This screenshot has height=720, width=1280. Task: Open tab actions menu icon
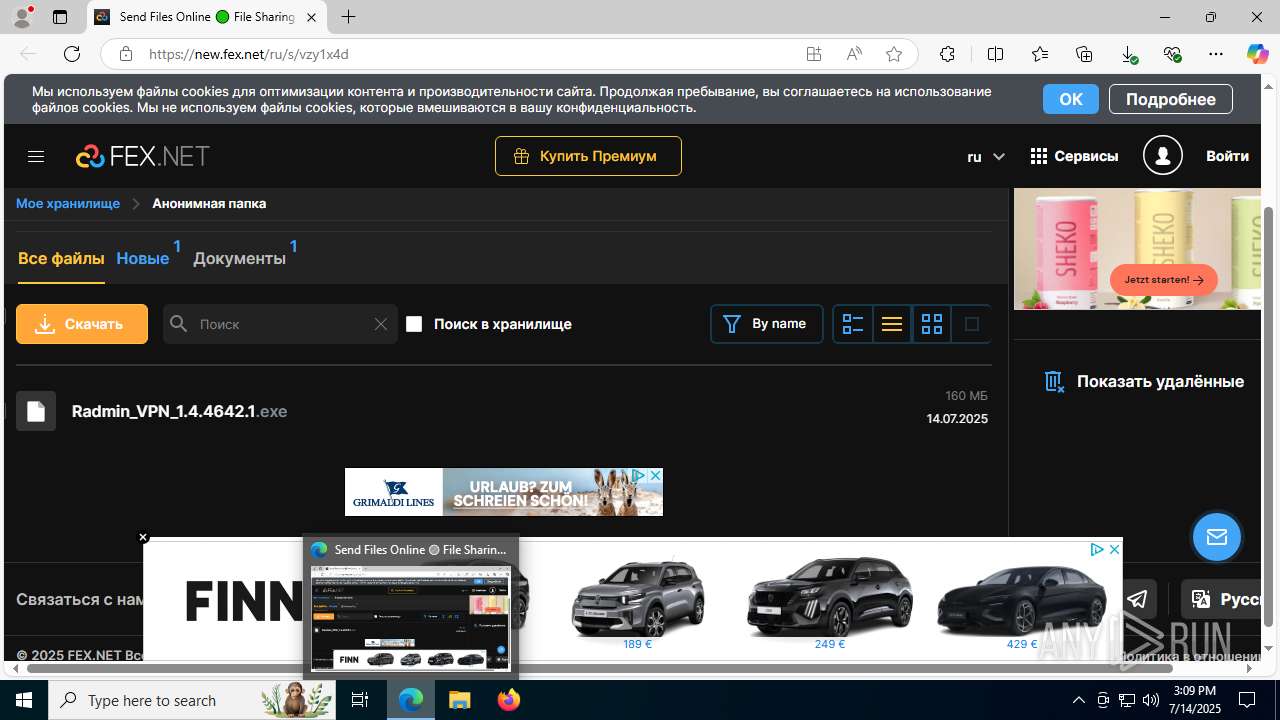coord(60,17)
